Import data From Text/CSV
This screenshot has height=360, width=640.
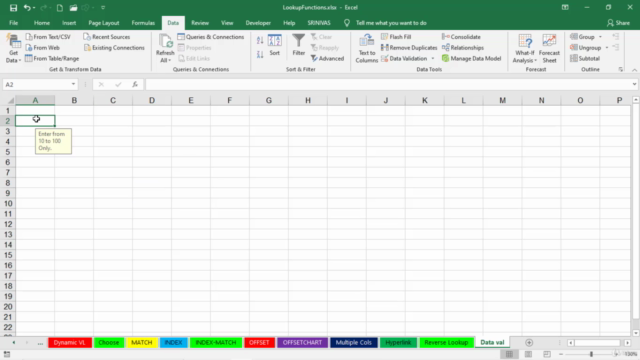click(x=48, y=37)
